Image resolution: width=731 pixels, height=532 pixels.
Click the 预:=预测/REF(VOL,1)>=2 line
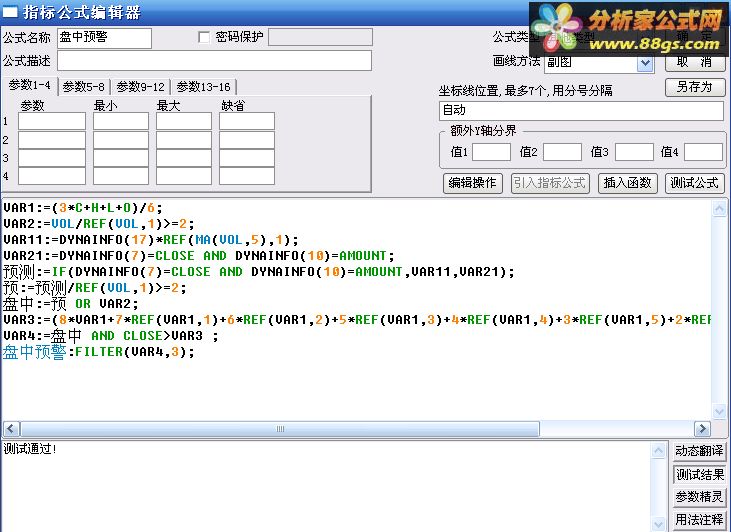(x=95, y=288)
